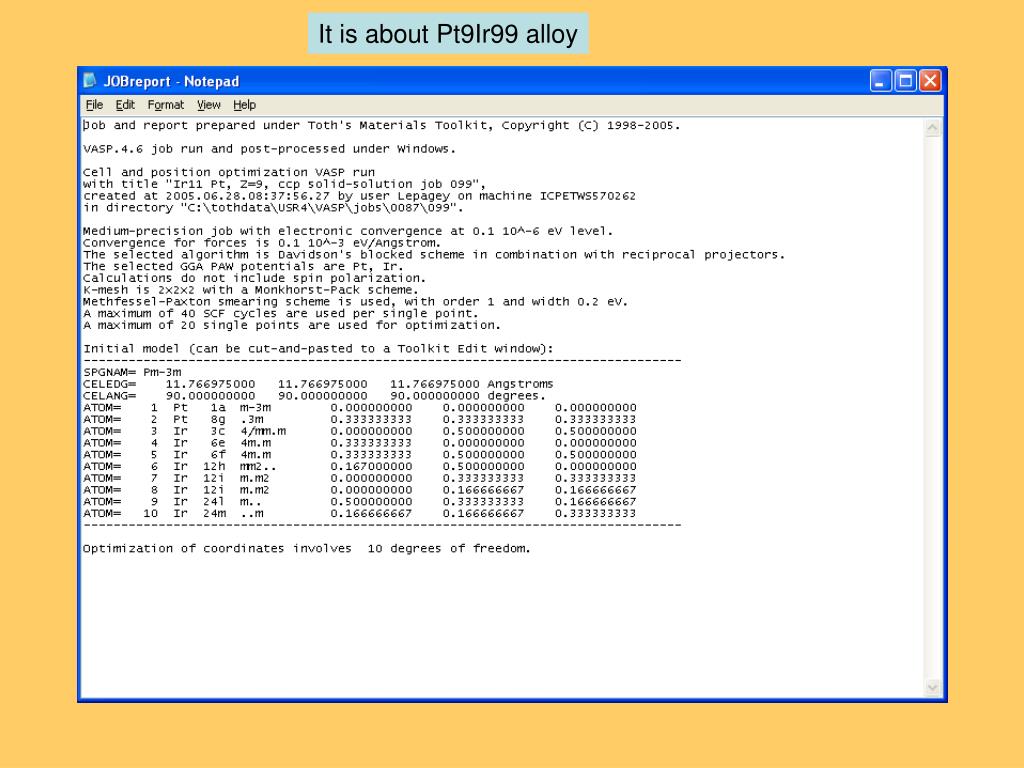
Task: Click 'Cell and position optimization VASP run'
Action: pos(229,172)
